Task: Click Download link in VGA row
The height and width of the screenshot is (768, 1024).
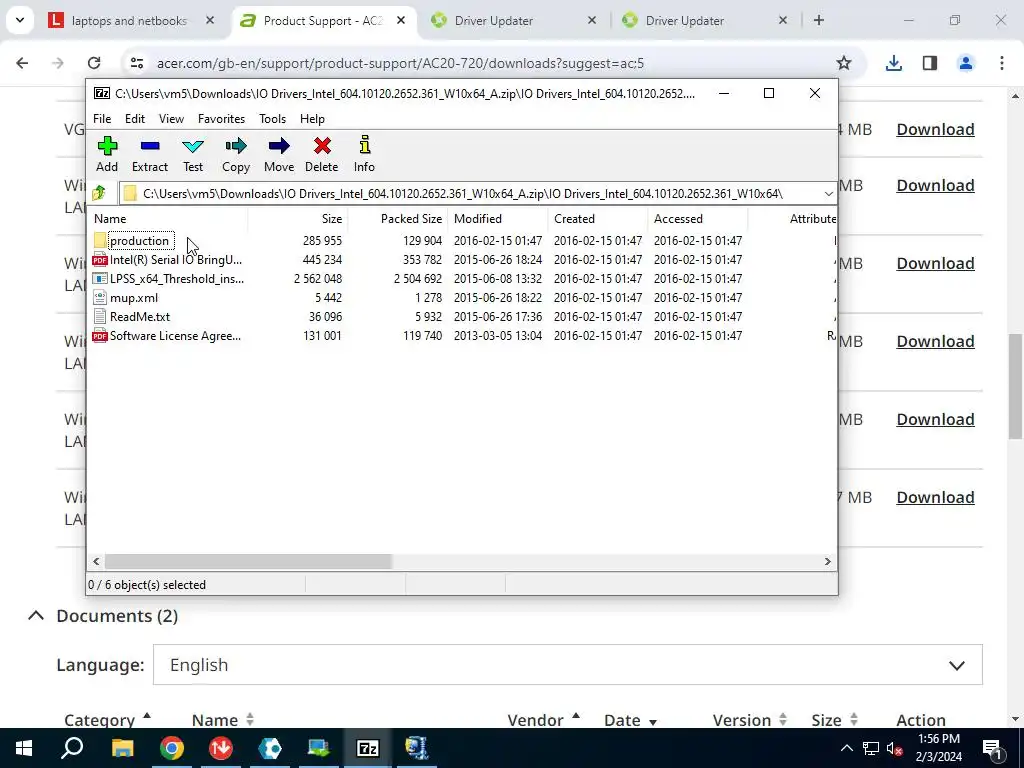Action: pyautogui.click(x=935, y=129)
